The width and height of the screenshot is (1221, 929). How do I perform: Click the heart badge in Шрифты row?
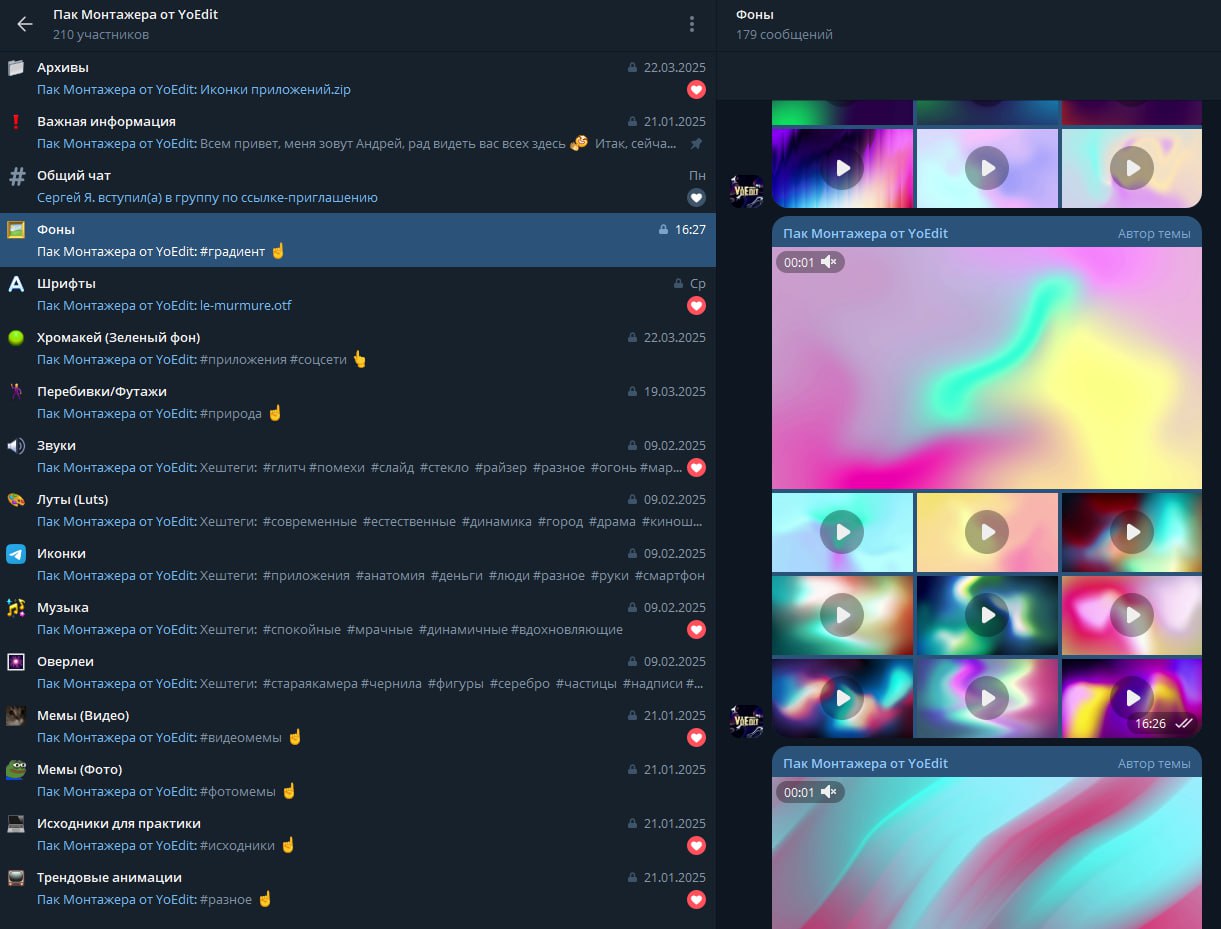(x=697, y=306)
